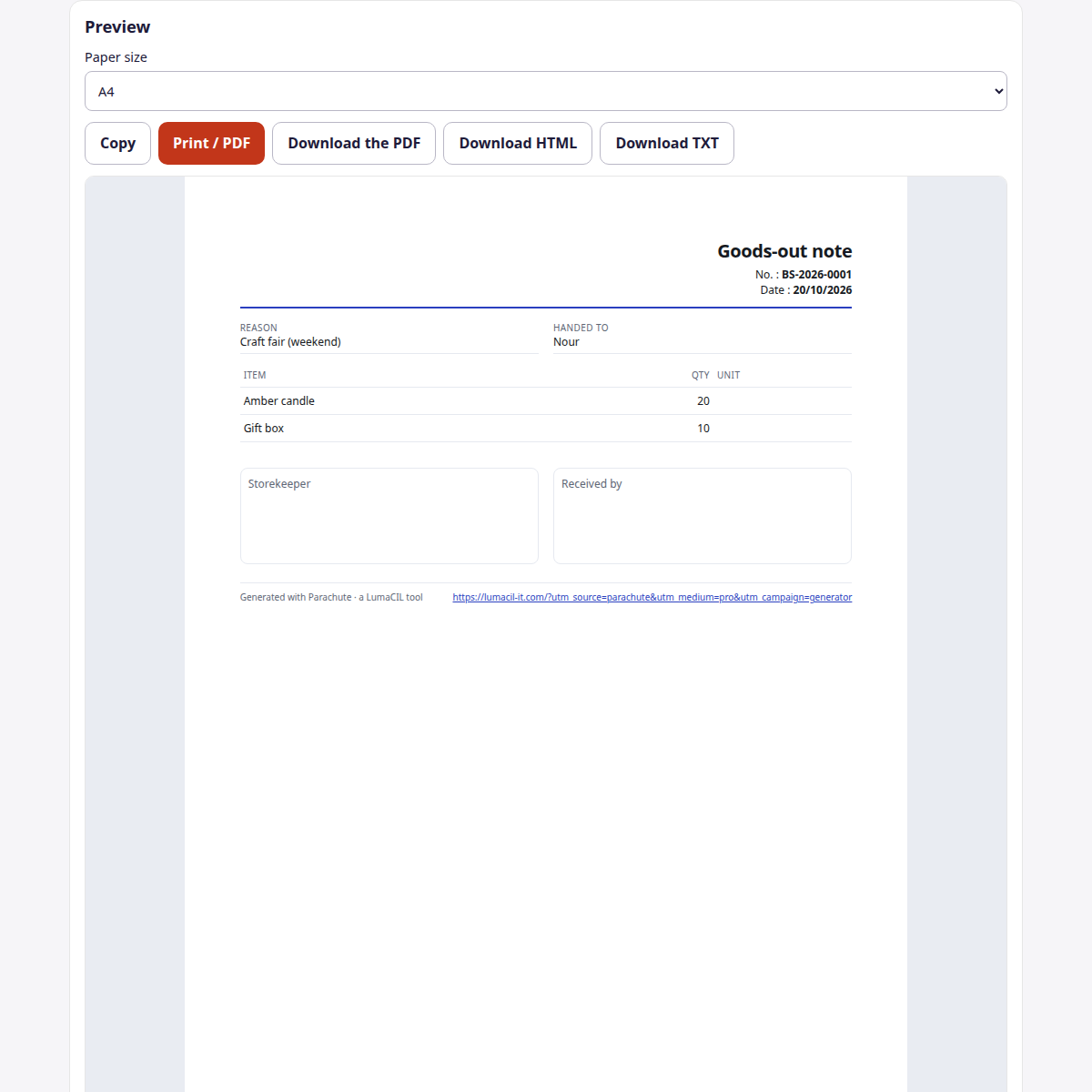The image size is (1092, 1092).
Task: Click the Generated with Parachute footer text
Action: pos(331,597)
